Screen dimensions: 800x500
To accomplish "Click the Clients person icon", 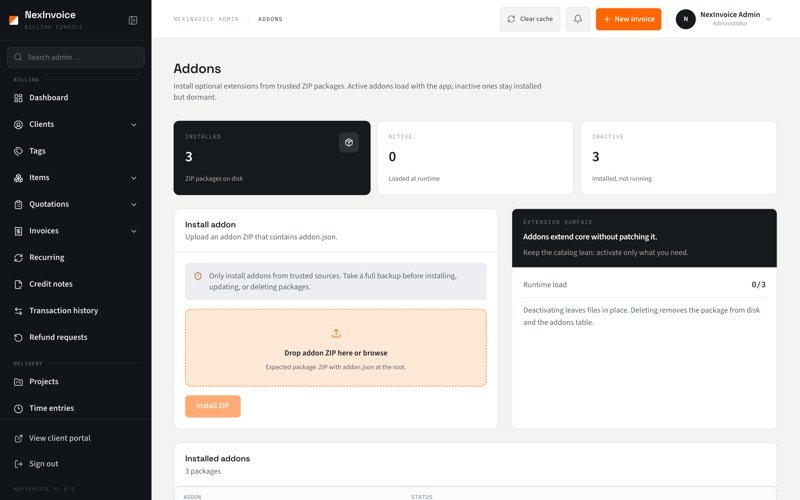I will click(x=18, y=124).
